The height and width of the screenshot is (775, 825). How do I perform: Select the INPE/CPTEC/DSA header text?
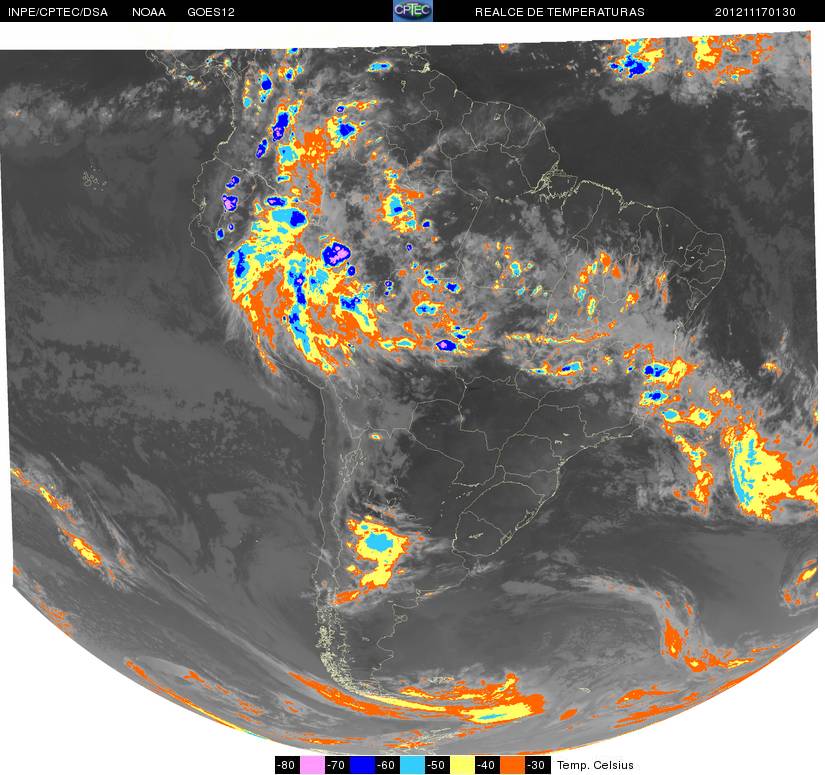[x=58, y=12]
